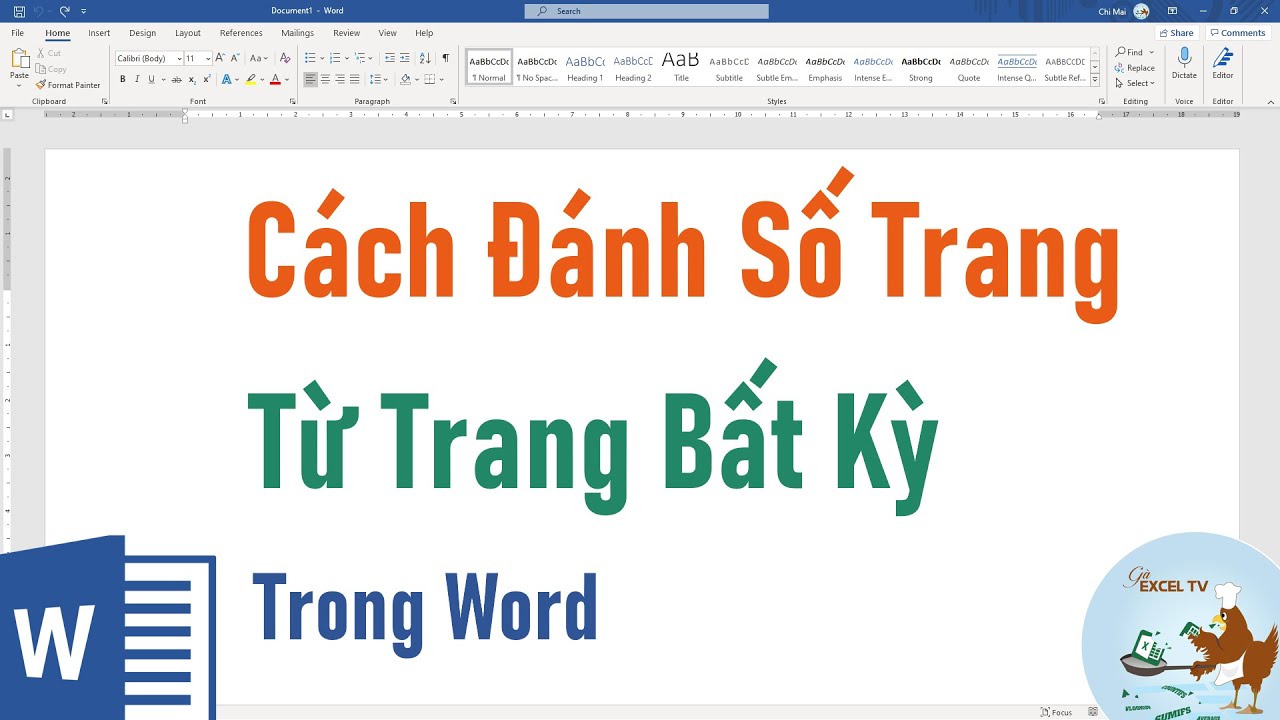Toggle Underline formatting
The height and width of the screenshot is (720, 1280).
(151, 79)
